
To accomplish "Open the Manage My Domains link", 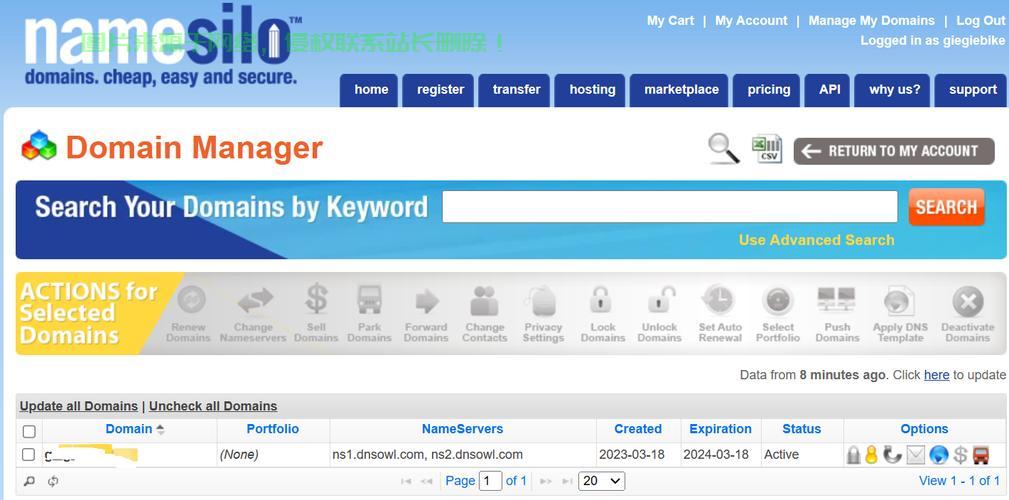I will 871,21.
